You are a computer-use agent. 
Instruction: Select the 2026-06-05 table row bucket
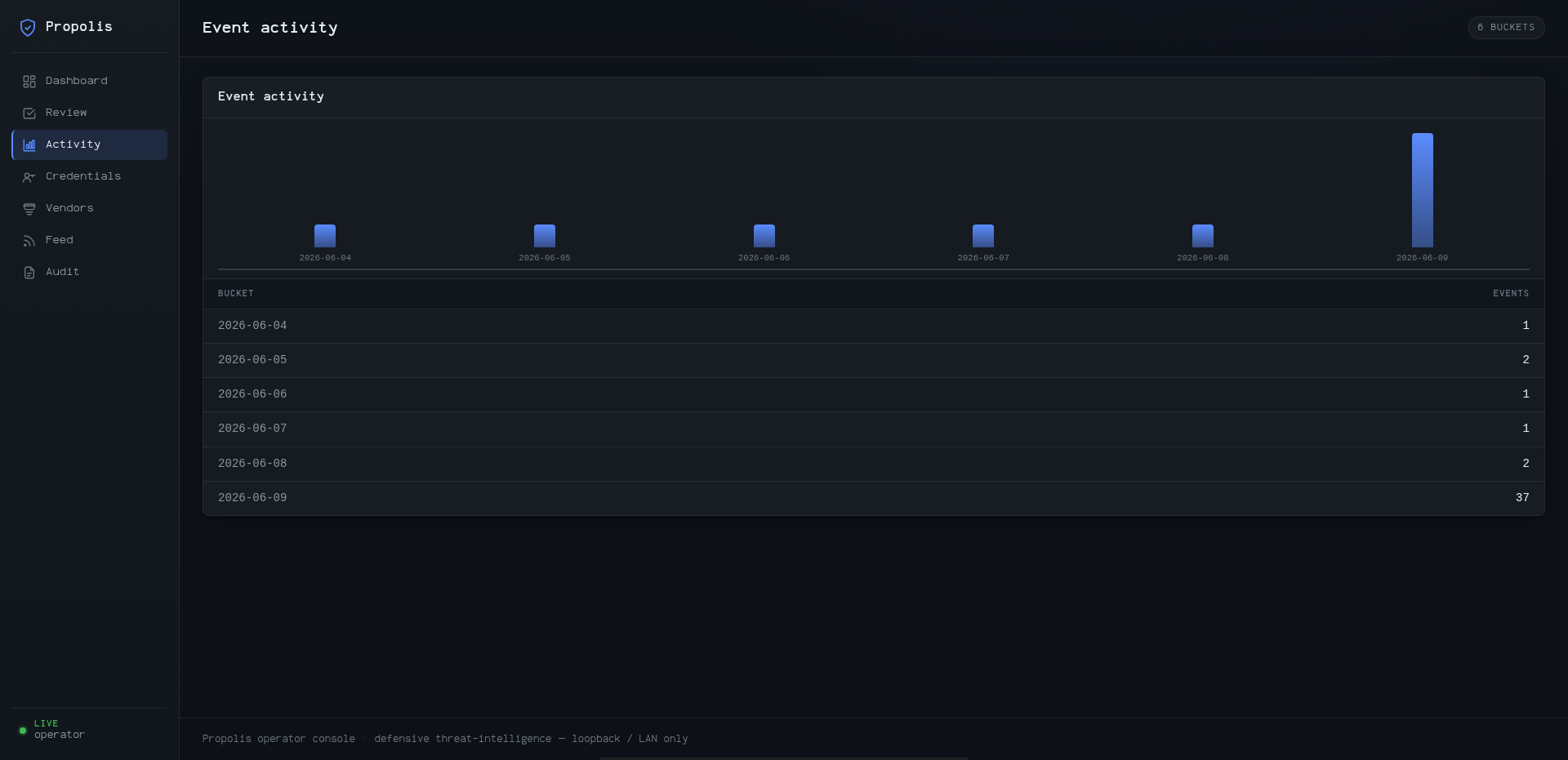coord(252,360)
